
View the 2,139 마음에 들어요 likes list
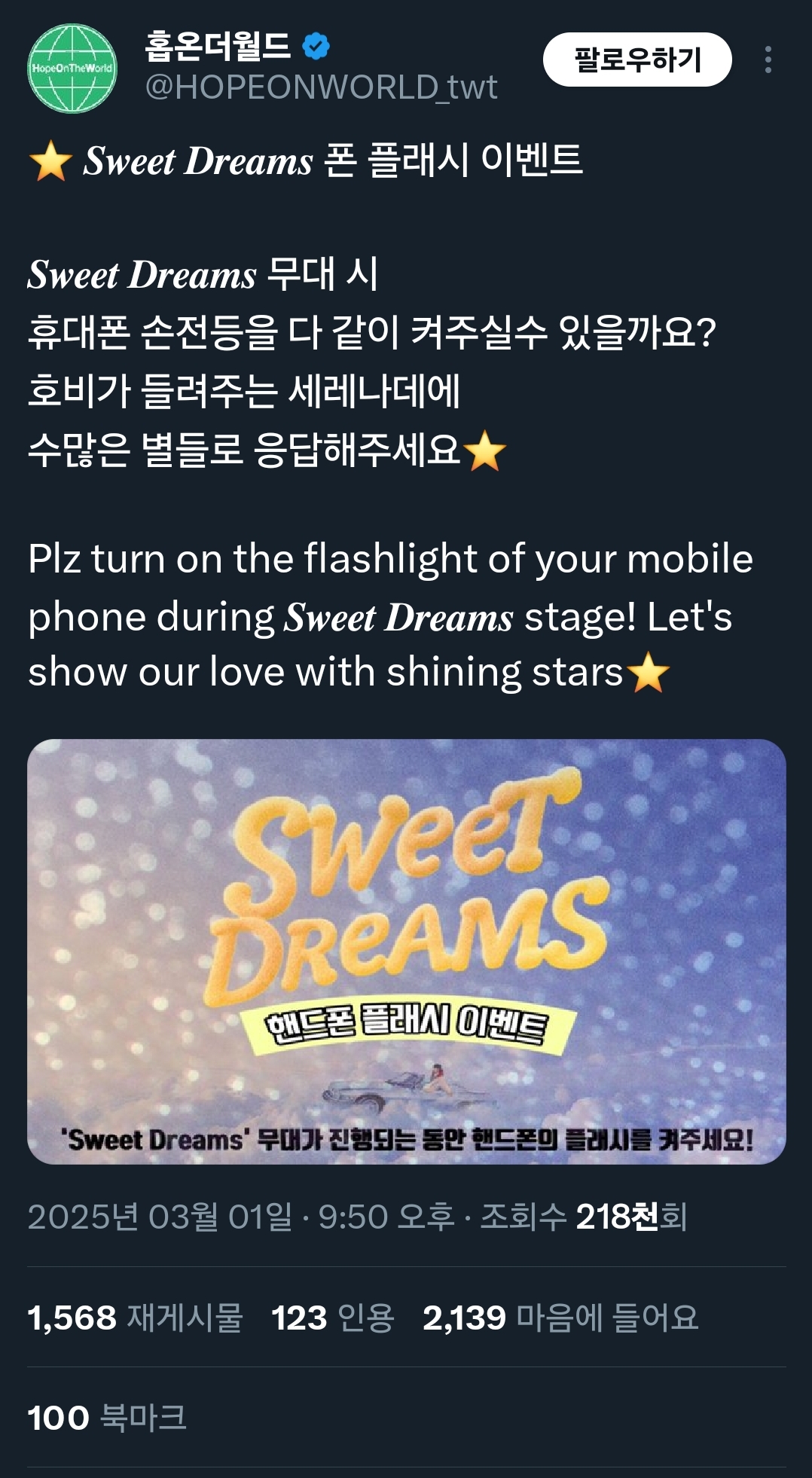(560, 1318)
